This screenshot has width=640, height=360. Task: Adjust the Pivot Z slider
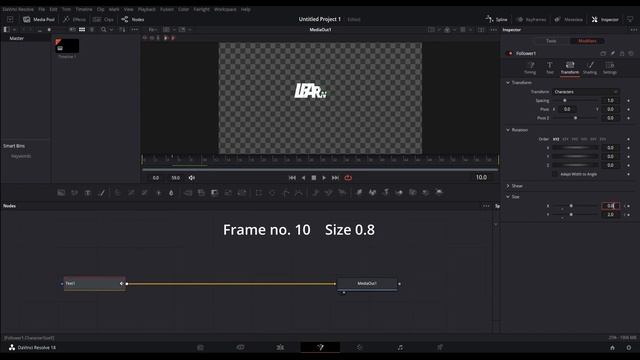click(x=576, y=118)
